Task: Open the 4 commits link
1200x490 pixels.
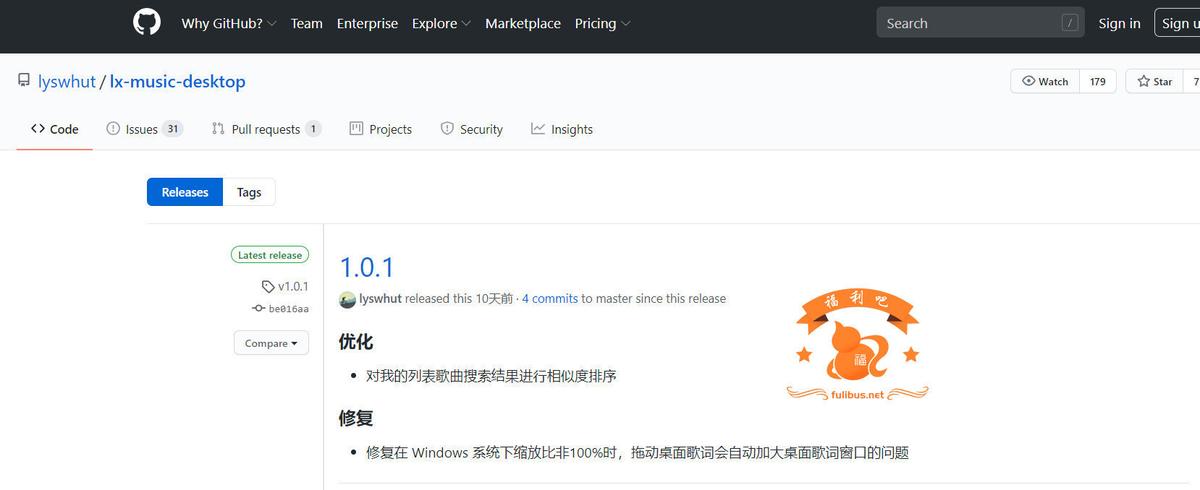Action: pos(550,299)
